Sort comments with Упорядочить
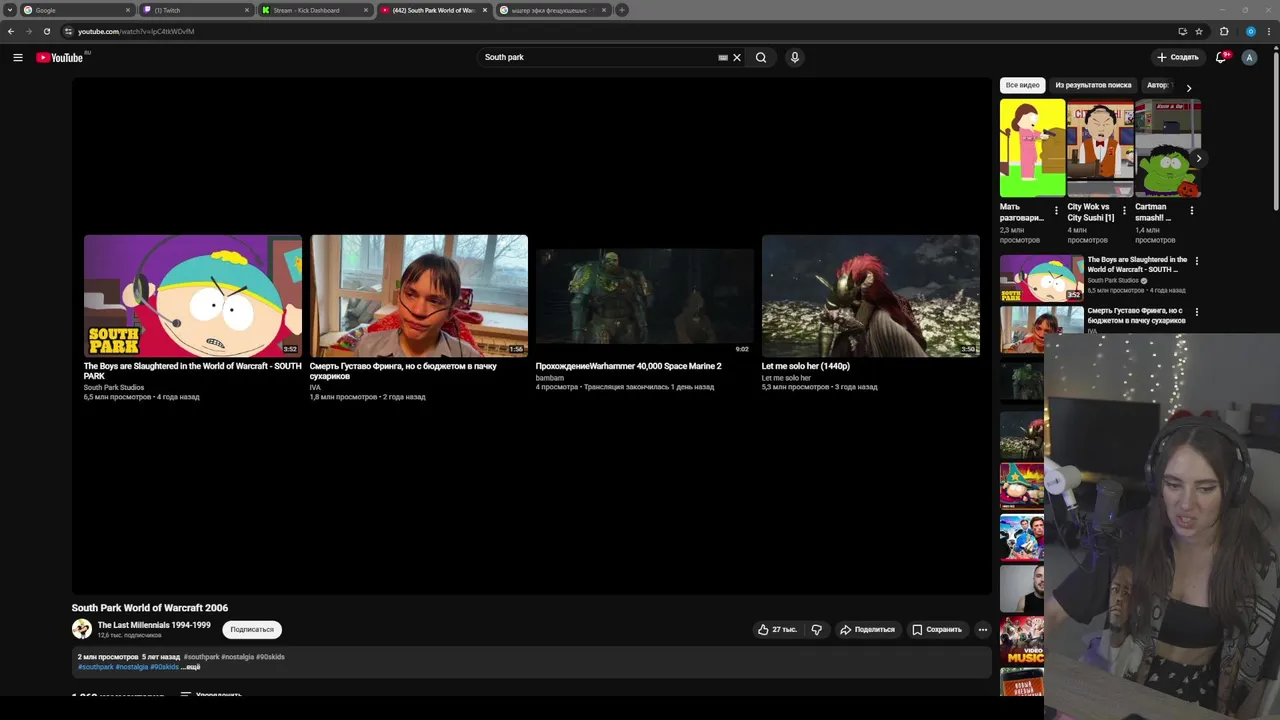1280x720 pixels. point(211,694)
